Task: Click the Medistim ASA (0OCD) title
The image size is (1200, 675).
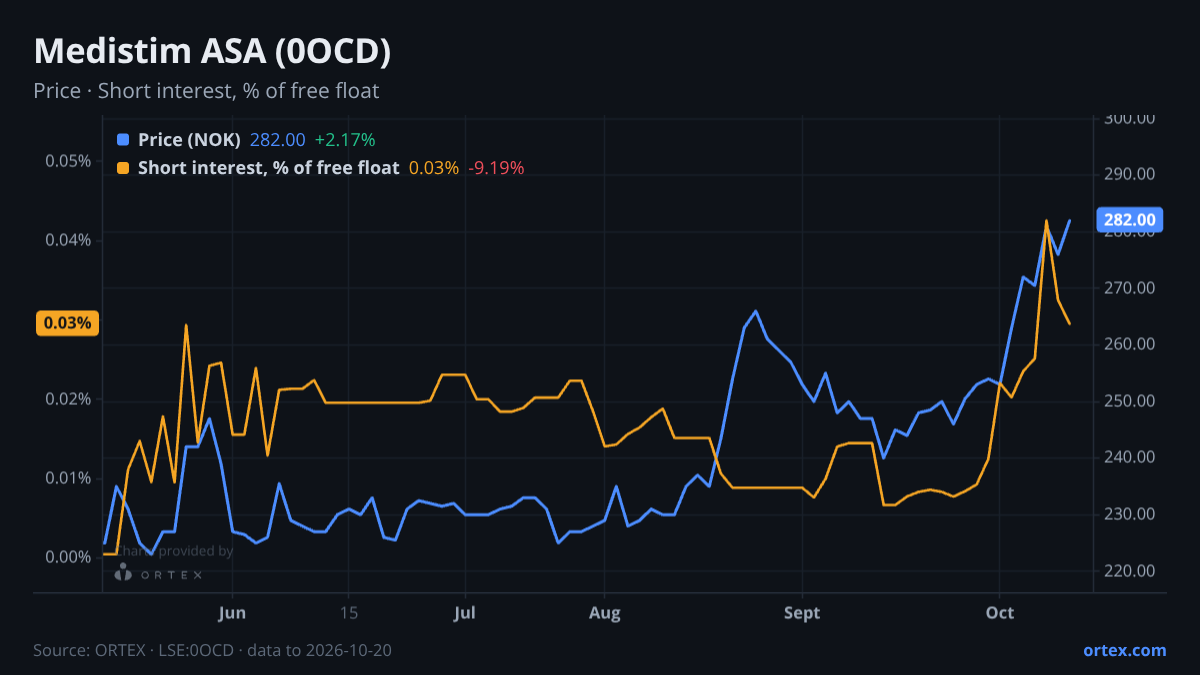Action: (x=212, y=52)
